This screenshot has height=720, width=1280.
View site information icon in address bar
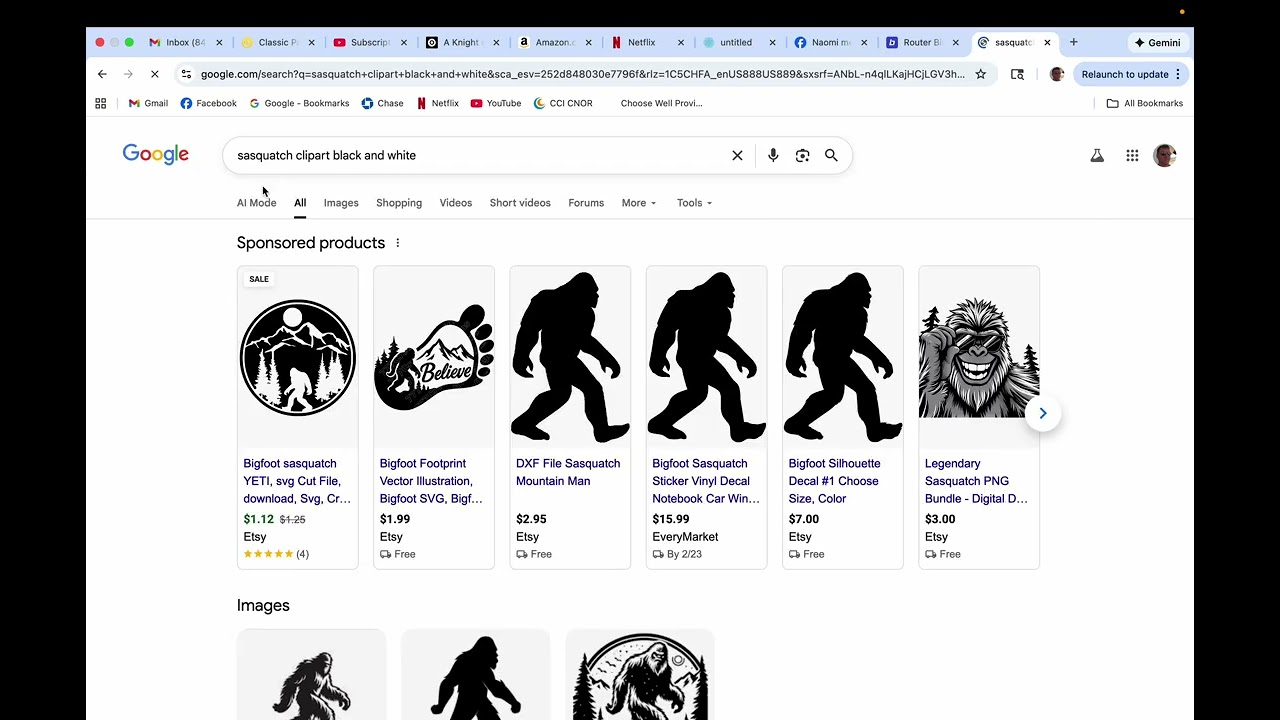[186, 74]
